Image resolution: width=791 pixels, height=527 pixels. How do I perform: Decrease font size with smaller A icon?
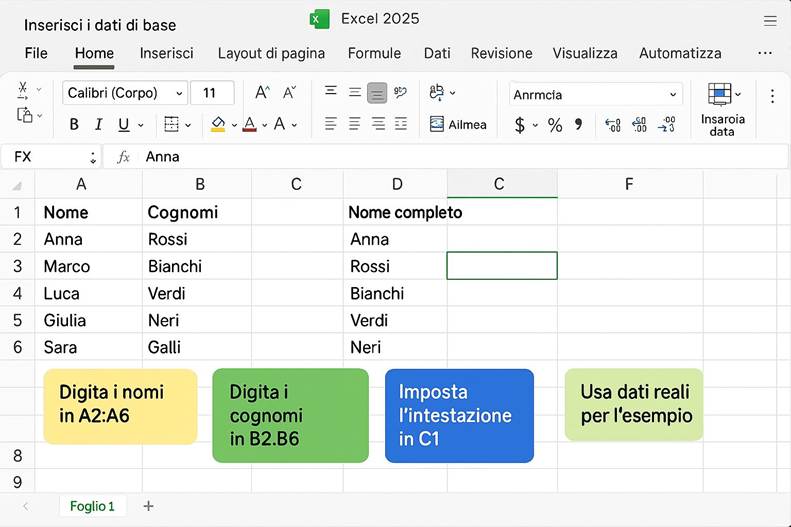coord(289,93)
